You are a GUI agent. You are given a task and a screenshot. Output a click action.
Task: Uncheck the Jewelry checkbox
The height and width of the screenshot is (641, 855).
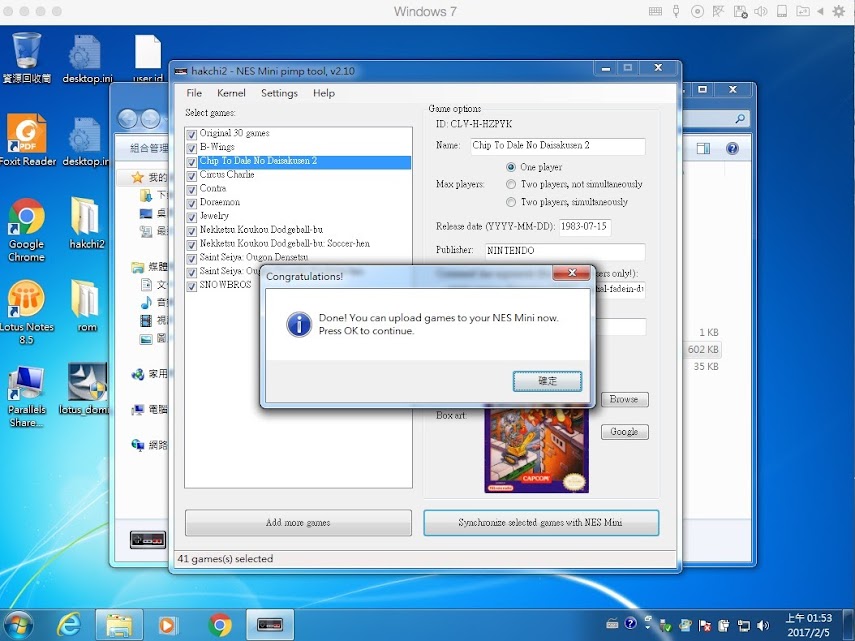pos(191,217)
